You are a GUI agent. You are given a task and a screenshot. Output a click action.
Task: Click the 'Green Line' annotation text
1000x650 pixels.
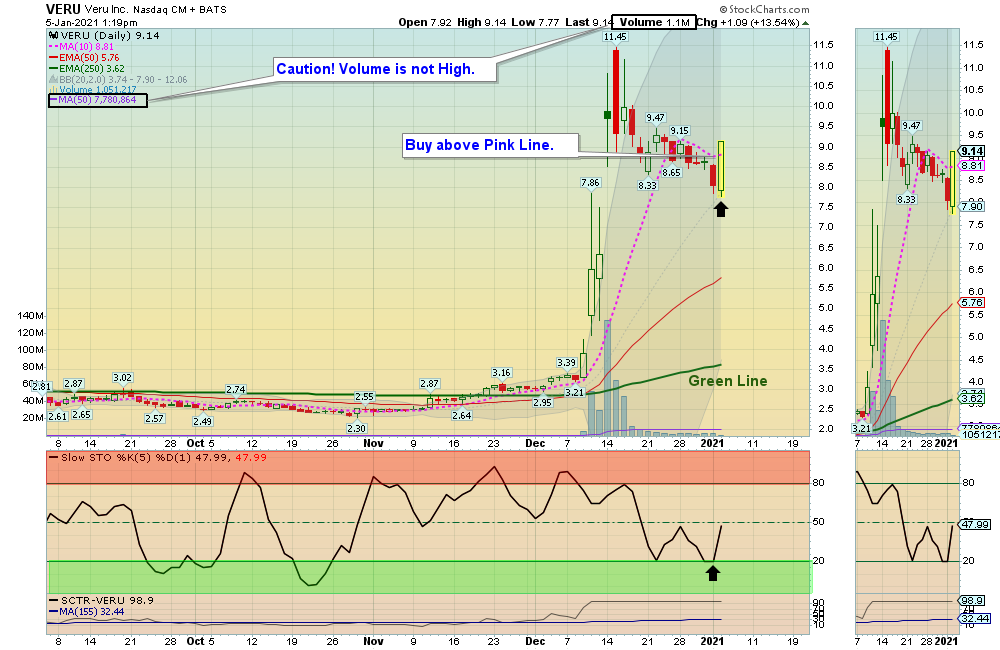tap(728, 381)
